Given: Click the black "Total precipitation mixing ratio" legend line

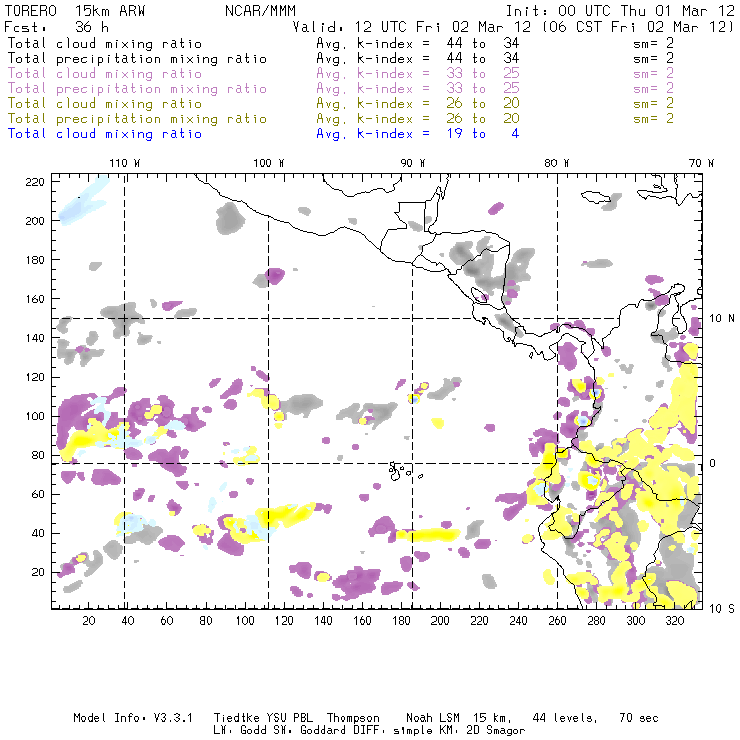Looking at the screenshot, I should (x=137, y=59).
